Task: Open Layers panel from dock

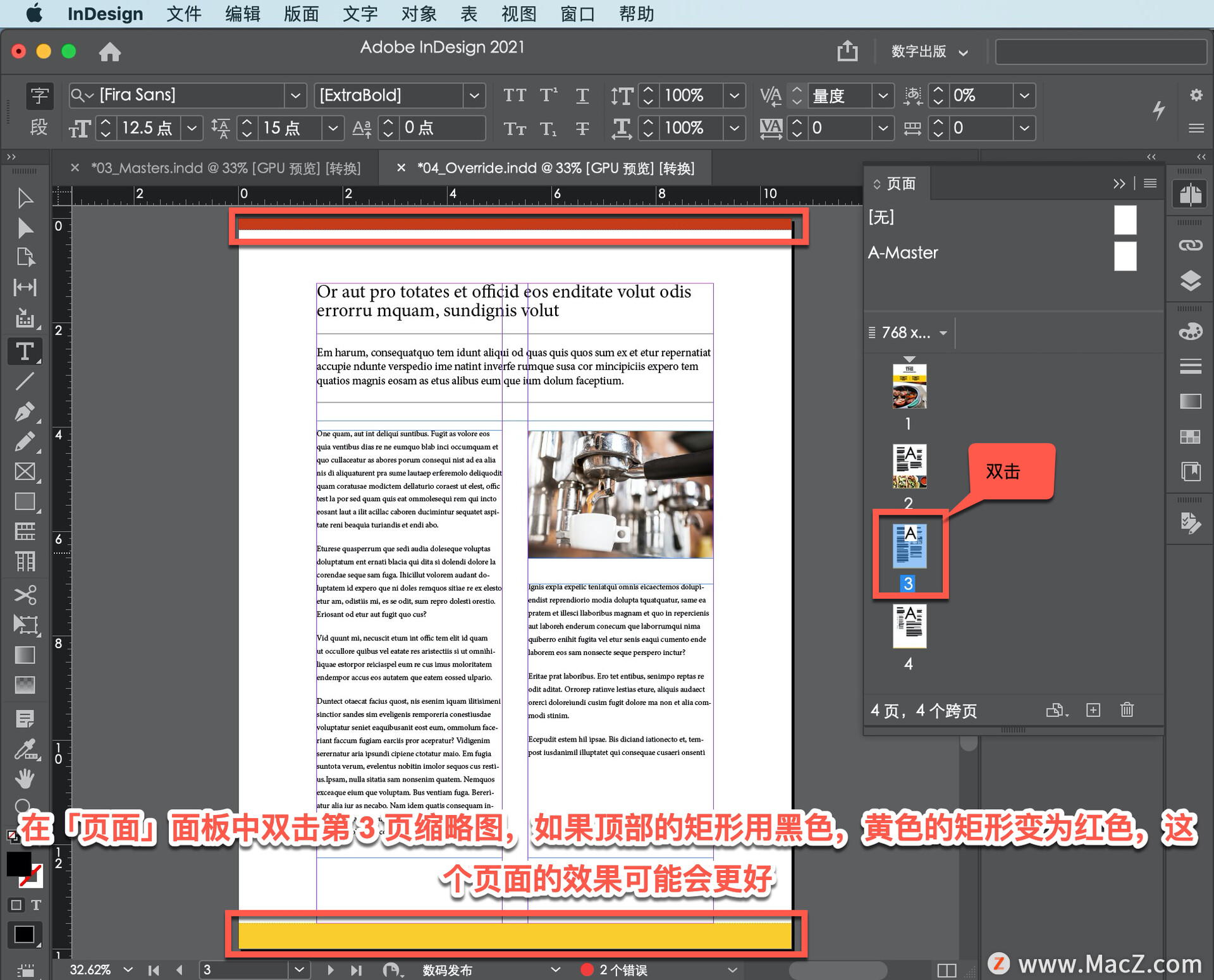Action: (1190, 280)
